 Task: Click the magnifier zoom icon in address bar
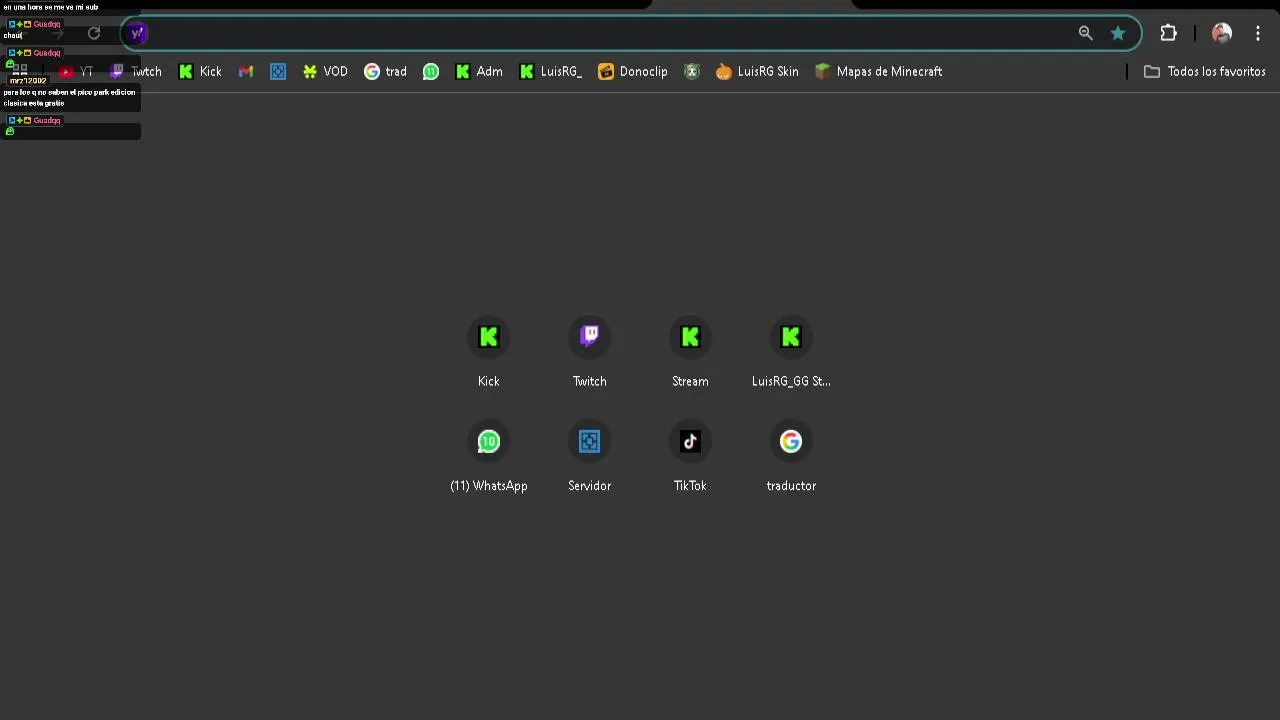click(1085, 33)
